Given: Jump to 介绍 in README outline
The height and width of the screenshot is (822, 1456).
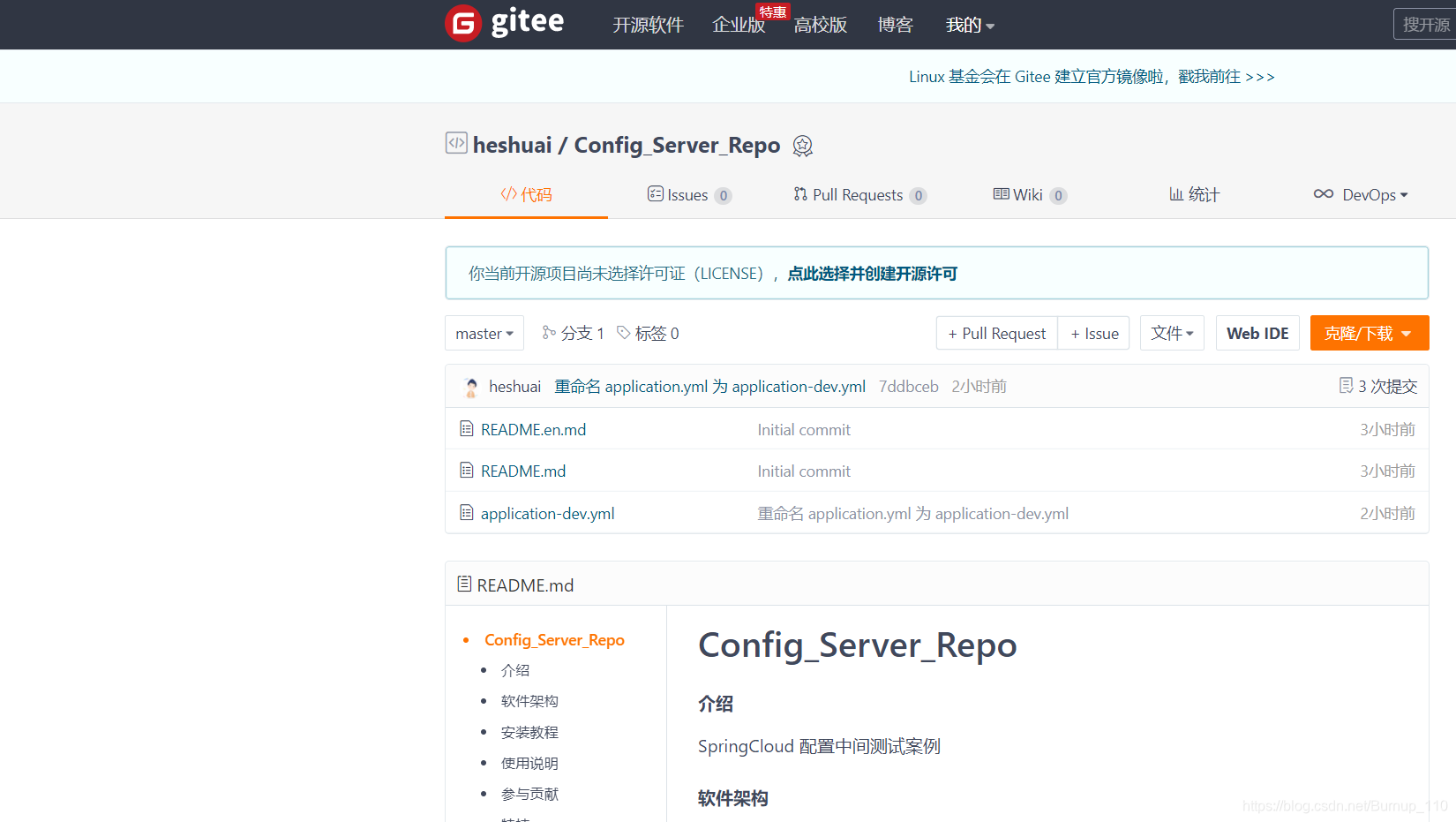Looking at the screenshot, I should tap(515, 671).
